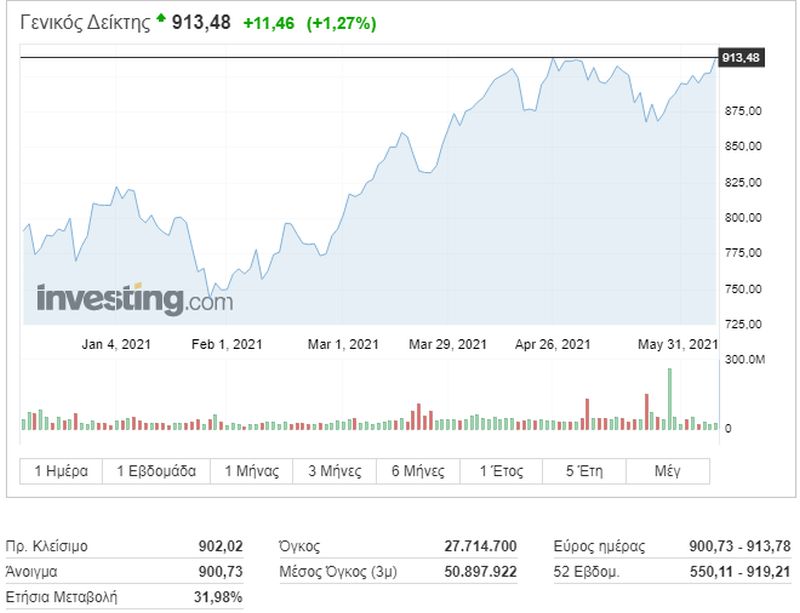The width and height of the screenshot is (800, 613).
Task: Switch chart to 1 Εβδομάδα range
Action: pyautogui.click(x=156, y=471)
